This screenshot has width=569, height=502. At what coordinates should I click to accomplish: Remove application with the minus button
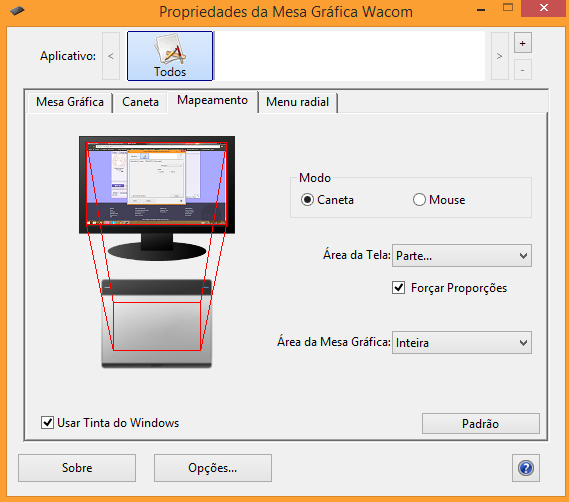click(523, 70)
